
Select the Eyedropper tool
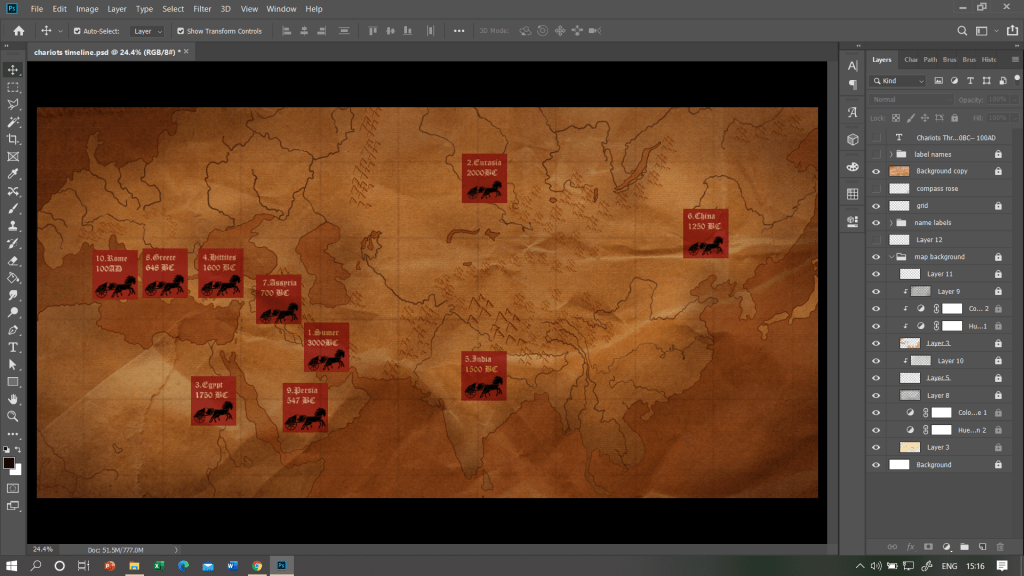pos(13,174)
